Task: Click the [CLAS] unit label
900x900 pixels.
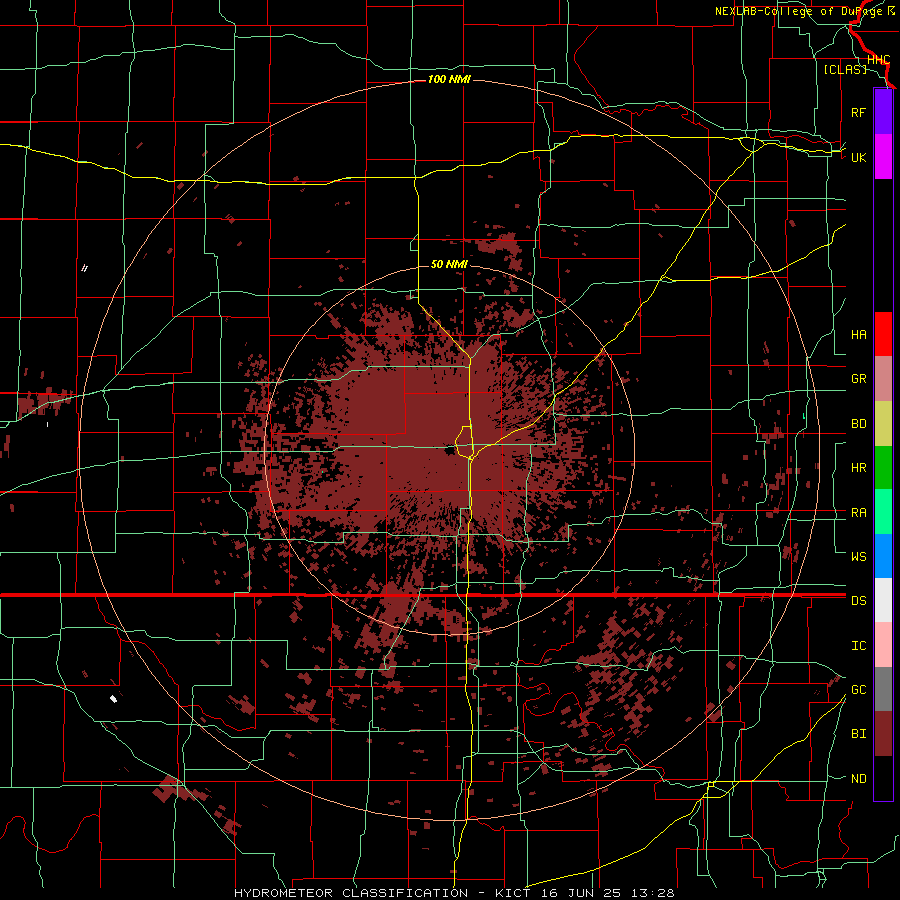Action: pos(845,70)
